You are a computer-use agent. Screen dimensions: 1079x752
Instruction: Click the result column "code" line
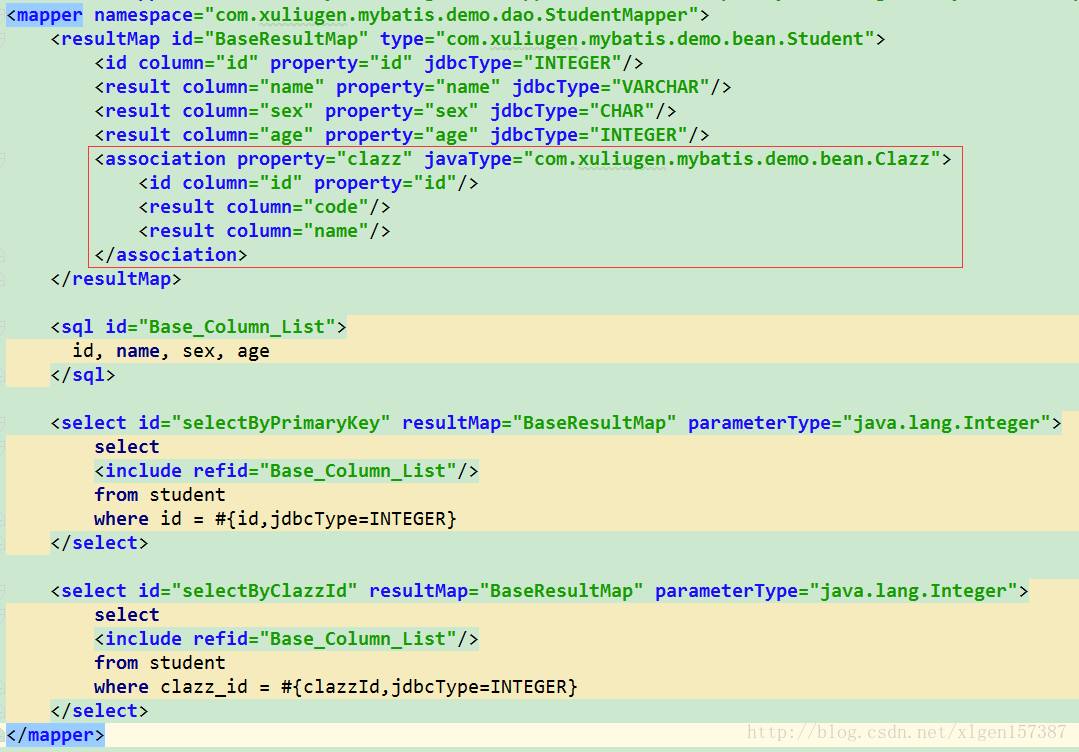tap(264, 207)
